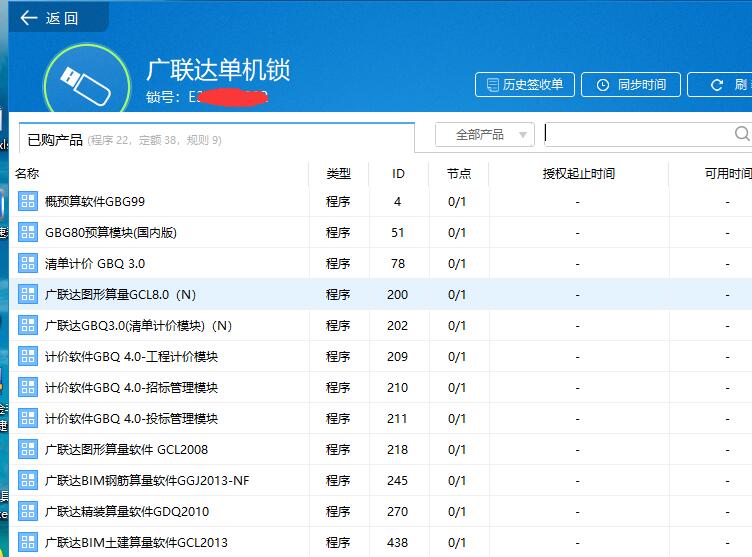Select 广联达精装算量软件GDQ2010 name
Image resolution: width=752 pixels, height=557 pixels.
(x=127, y=512)
